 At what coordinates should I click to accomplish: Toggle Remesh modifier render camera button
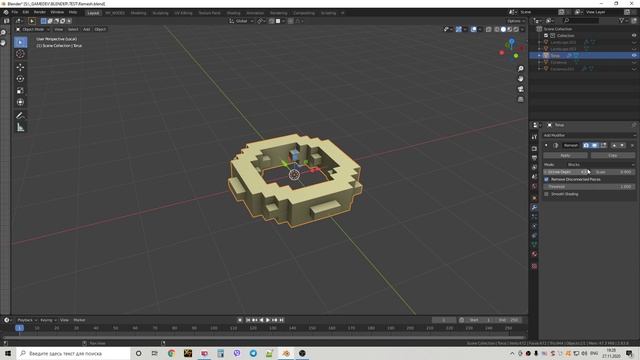[586, 145]
